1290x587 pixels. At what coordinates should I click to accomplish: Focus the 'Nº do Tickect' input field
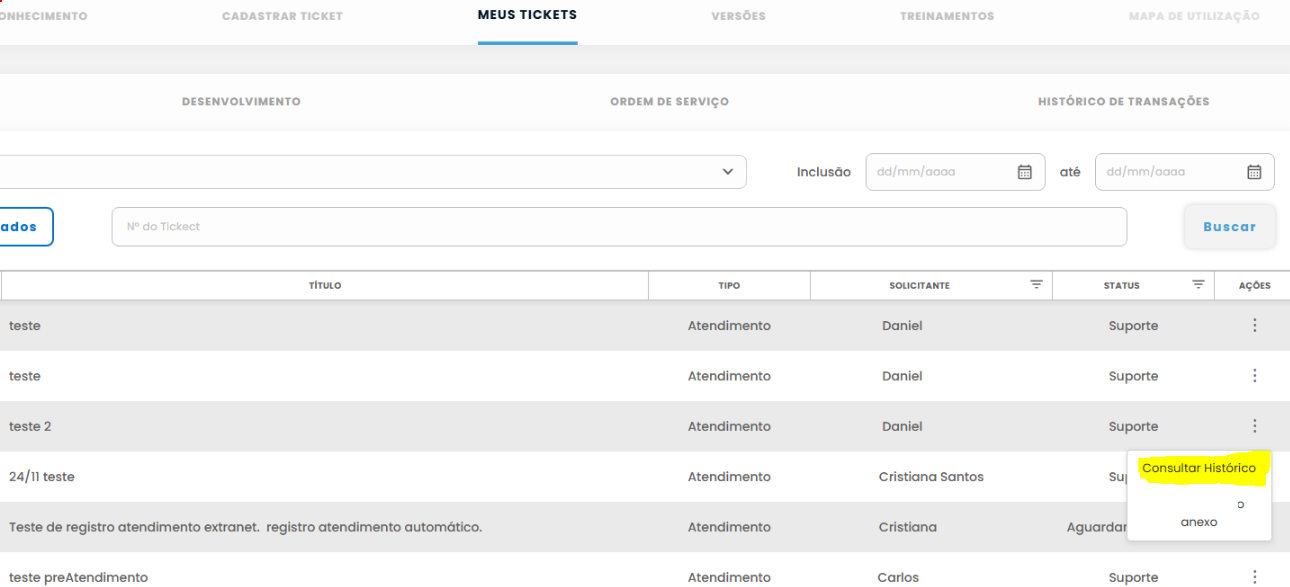(x=618, y=227)
